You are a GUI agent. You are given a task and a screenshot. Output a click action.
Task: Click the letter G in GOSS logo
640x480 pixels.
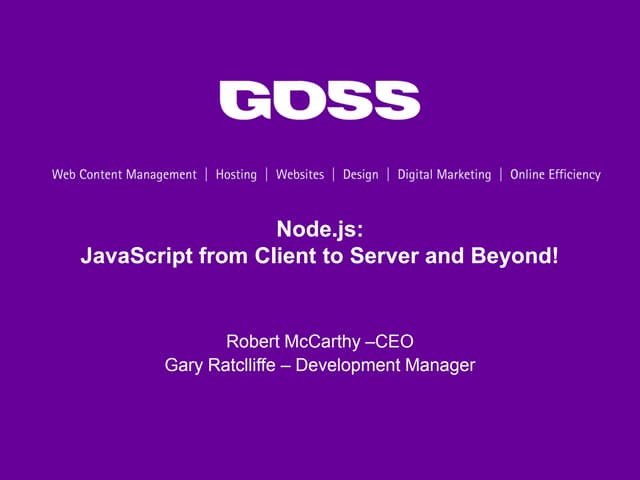click(x=245, y=100)
